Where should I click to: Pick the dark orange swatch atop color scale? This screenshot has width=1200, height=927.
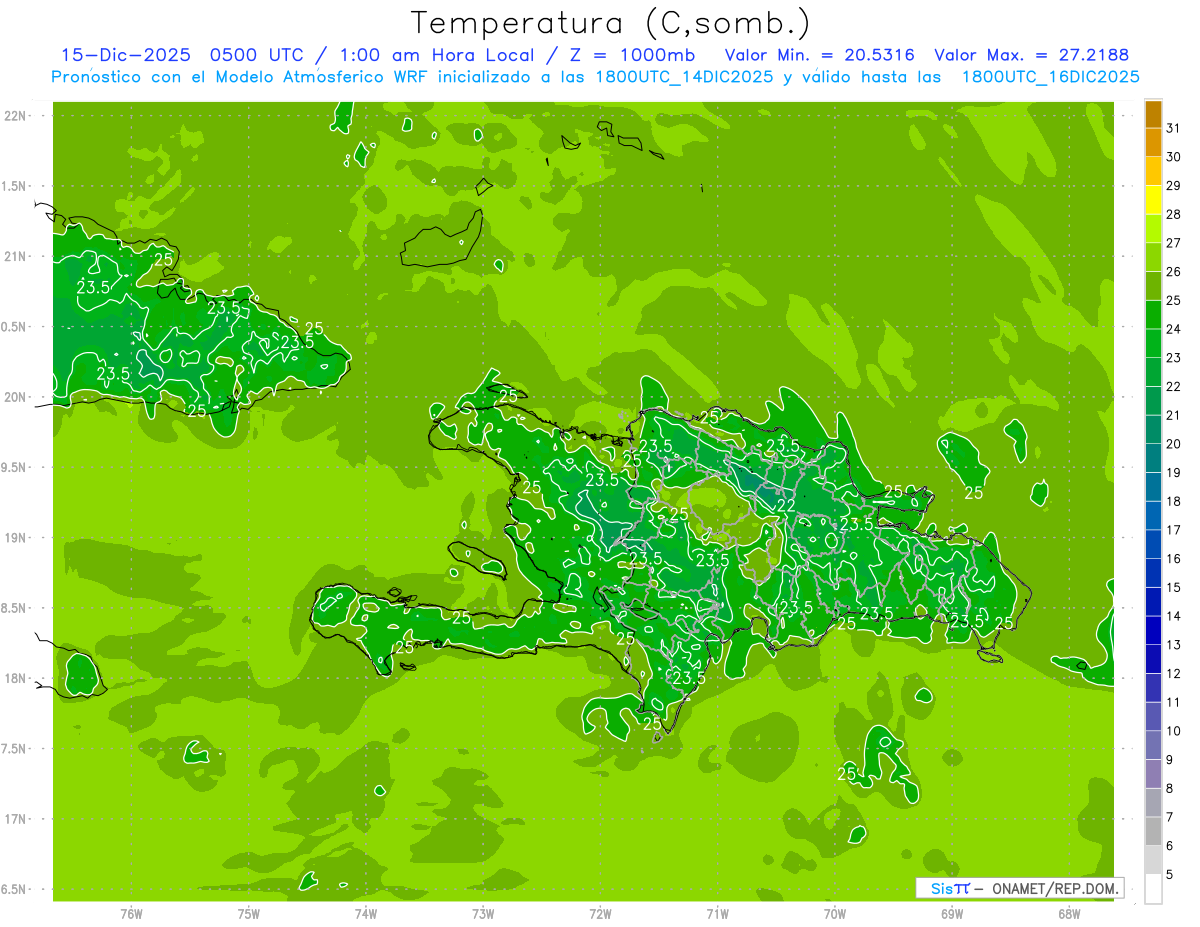pyautogui.click(x=1153, y=115)
